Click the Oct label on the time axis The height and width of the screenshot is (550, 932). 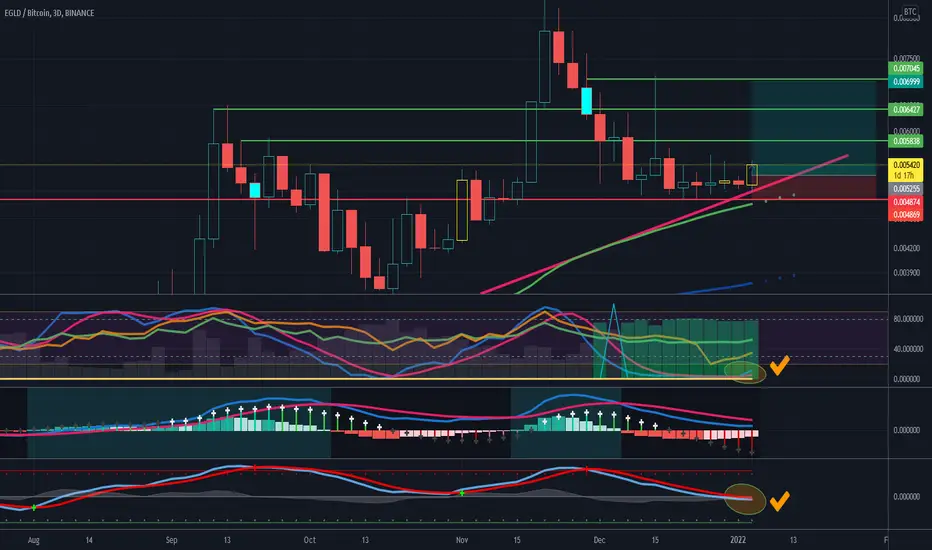pyautogui.click(x=309, y=540)
